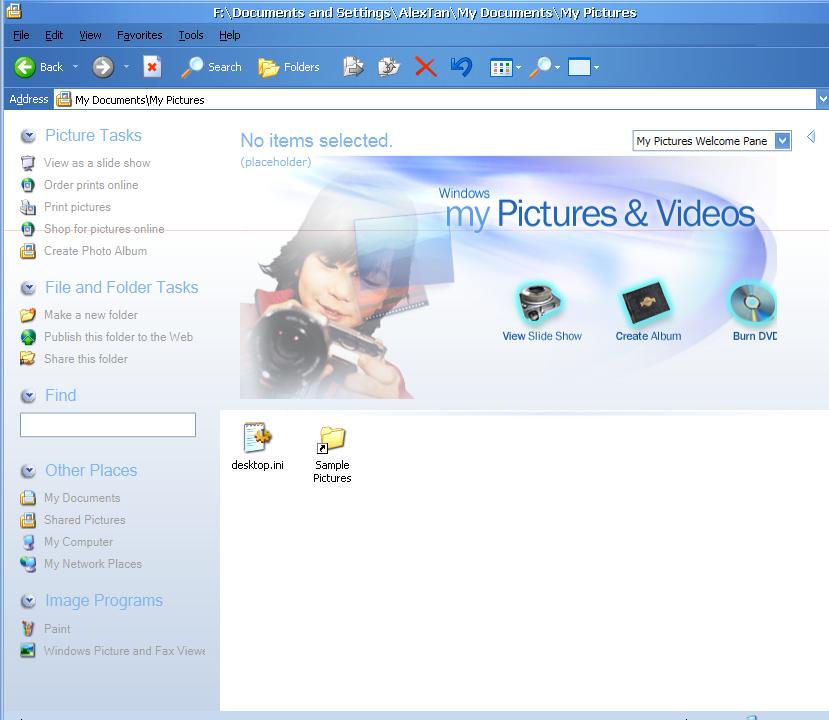Collapse the Image Programs section
The image size is (829, 720).
click(x=28, y=601)
